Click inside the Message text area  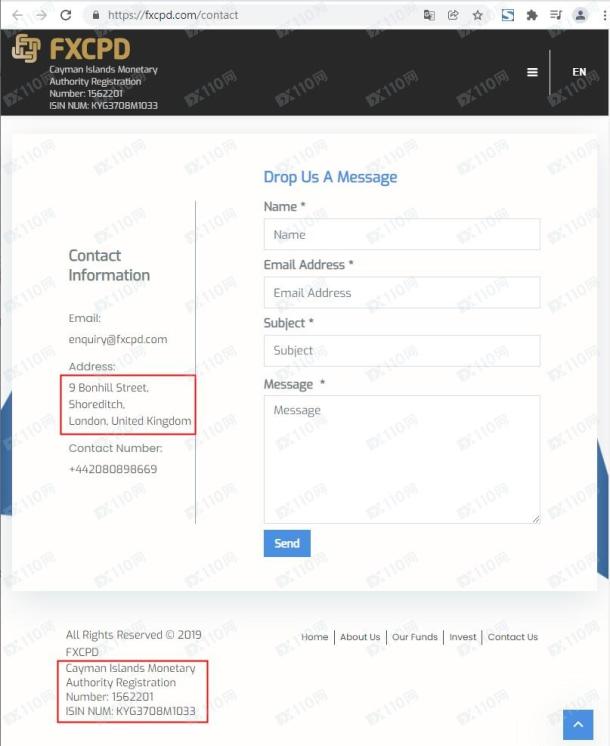402,459
